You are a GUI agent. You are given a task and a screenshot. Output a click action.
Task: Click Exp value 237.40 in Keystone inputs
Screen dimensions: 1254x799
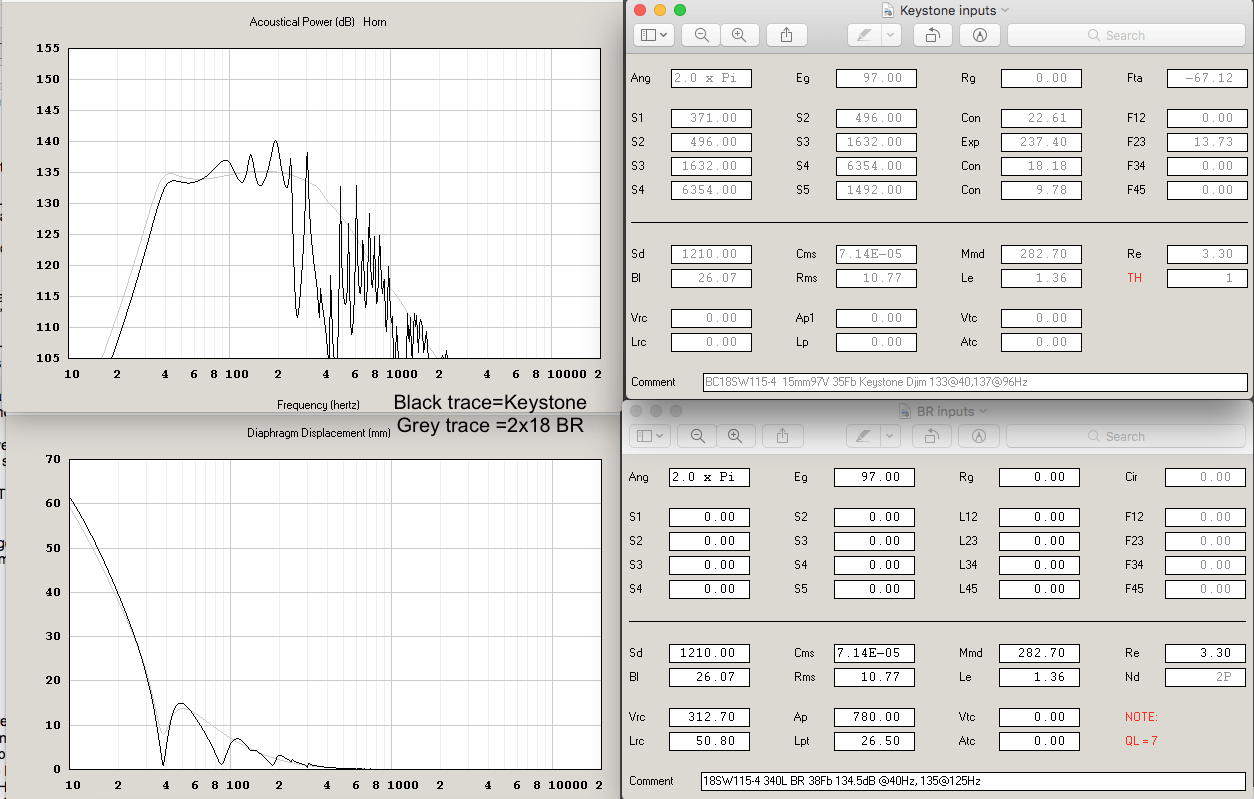coord(1041,142)
